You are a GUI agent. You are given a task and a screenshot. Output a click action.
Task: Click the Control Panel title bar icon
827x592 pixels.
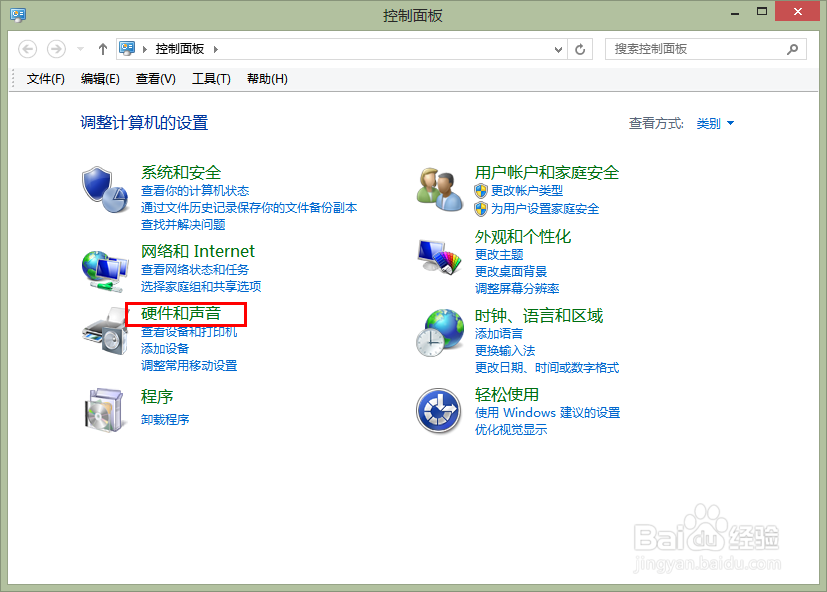pos(18,14)
